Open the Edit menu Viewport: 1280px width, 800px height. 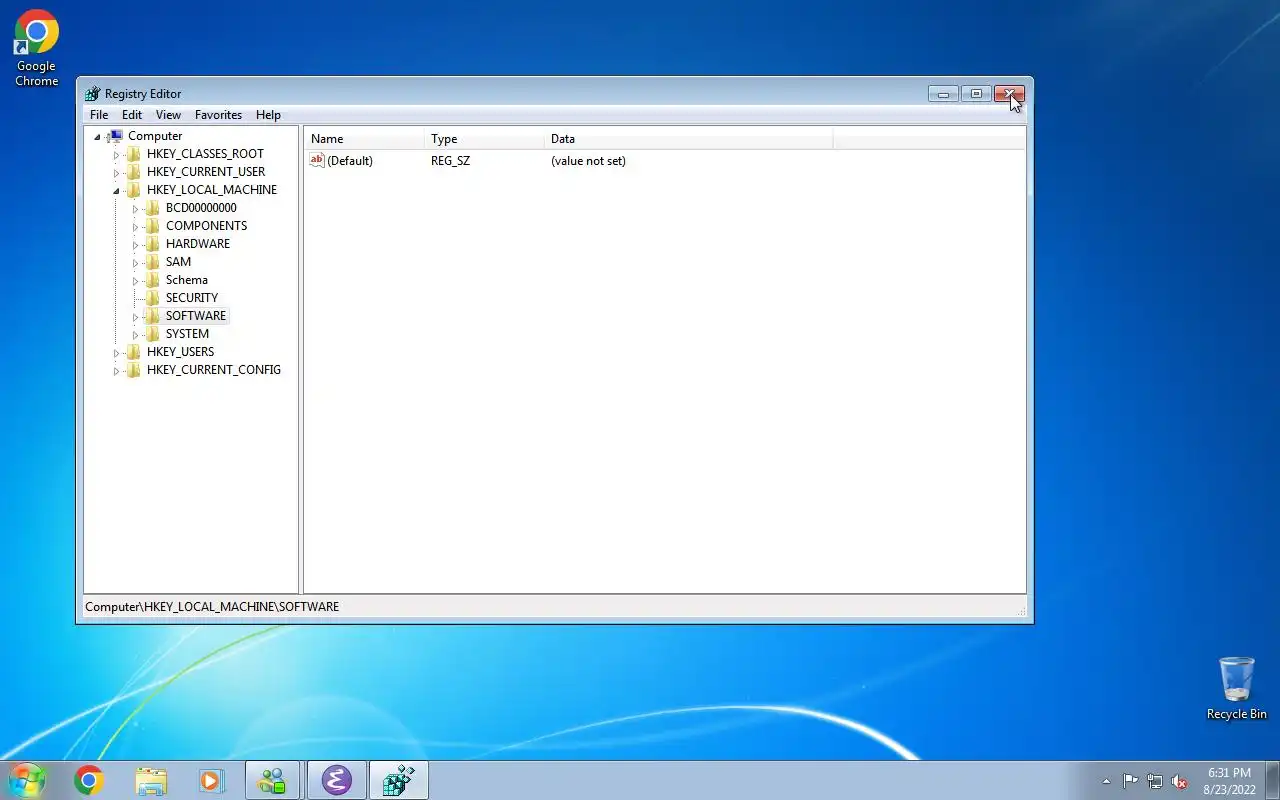pyautogui.click(x=132, y=115)
